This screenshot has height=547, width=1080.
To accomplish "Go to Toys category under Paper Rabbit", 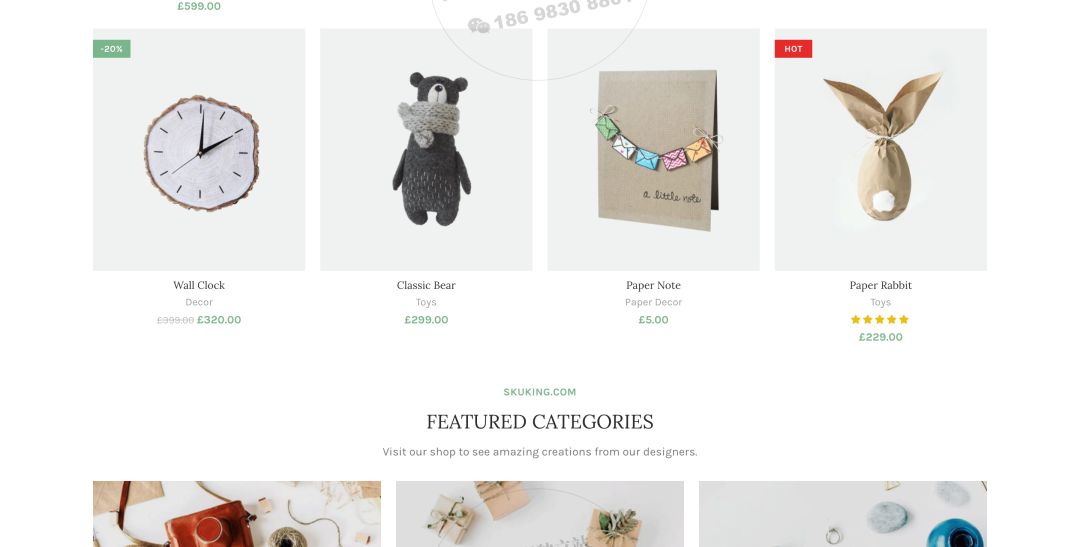I will (881, 302).
